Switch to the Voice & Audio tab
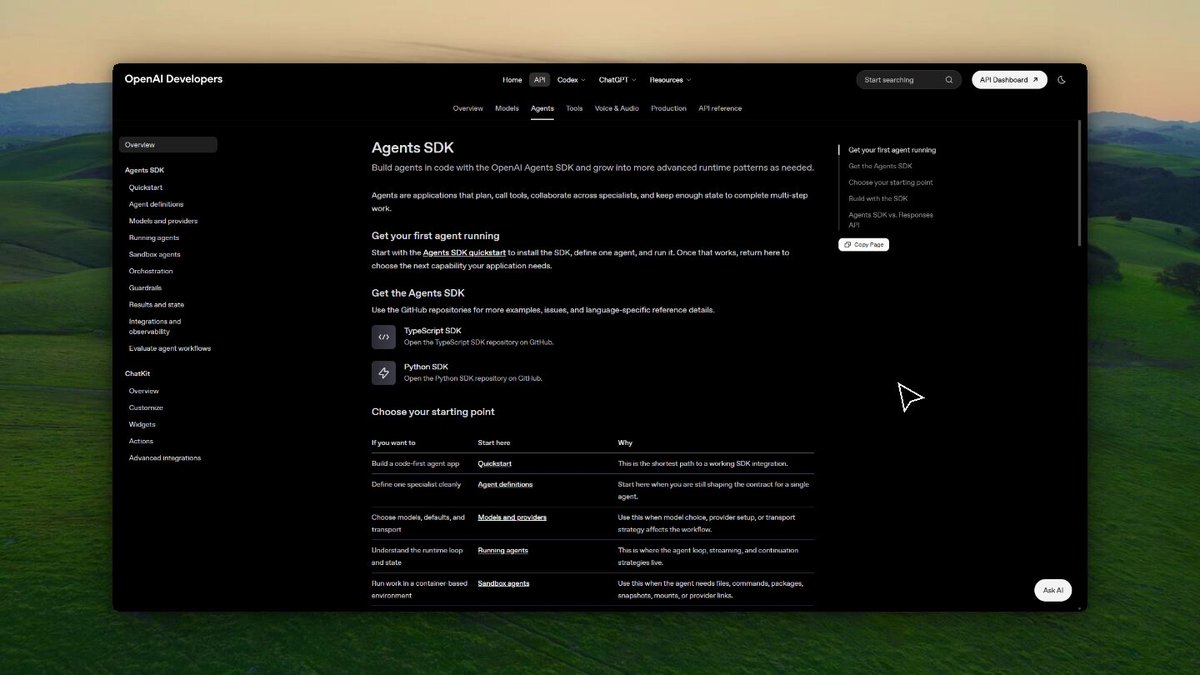 point(617,108)
